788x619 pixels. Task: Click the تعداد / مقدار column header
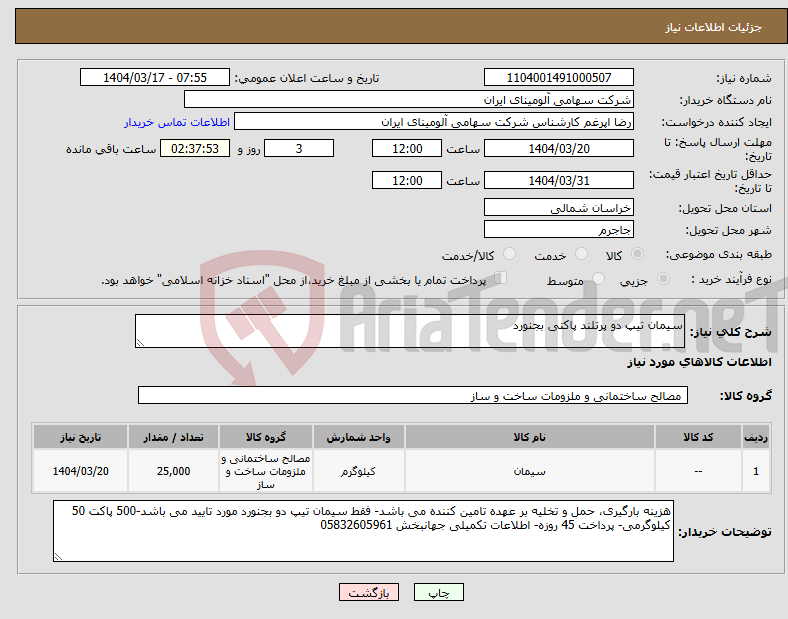[x=173, y=437]
